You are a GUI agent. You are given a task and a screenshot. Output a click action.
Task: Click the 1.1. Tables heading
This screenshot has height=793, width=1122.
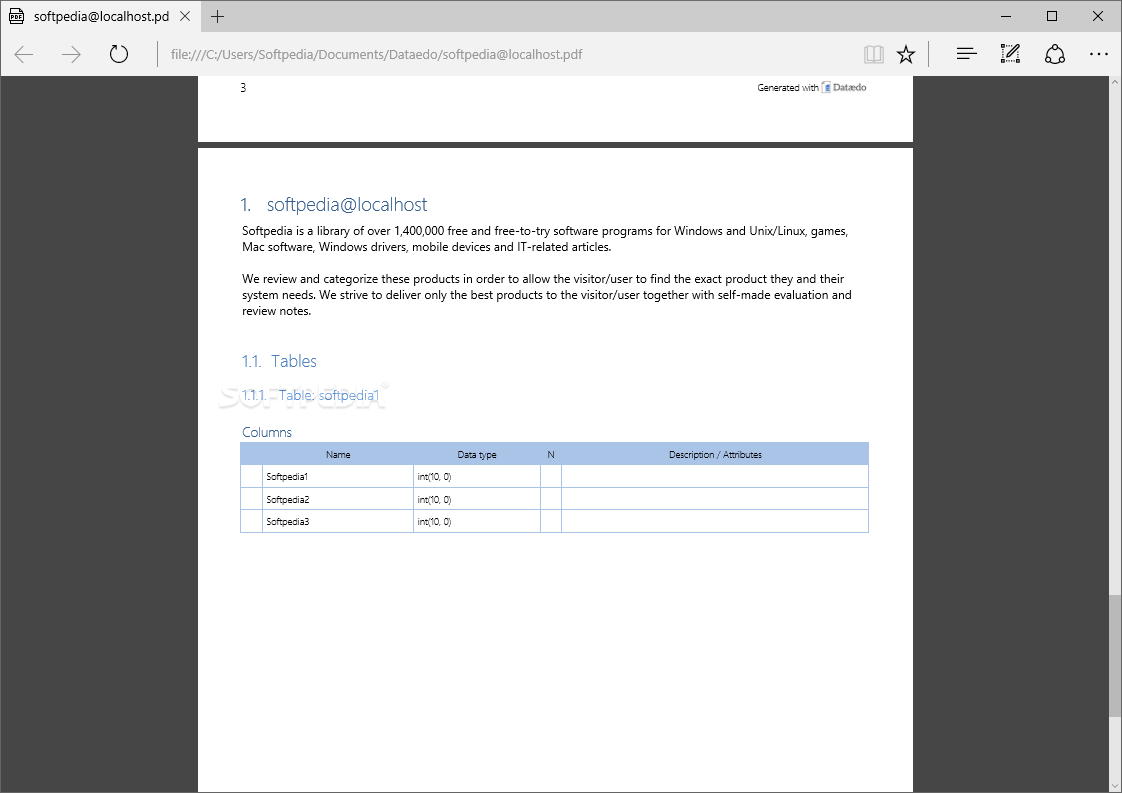point(279,361)
